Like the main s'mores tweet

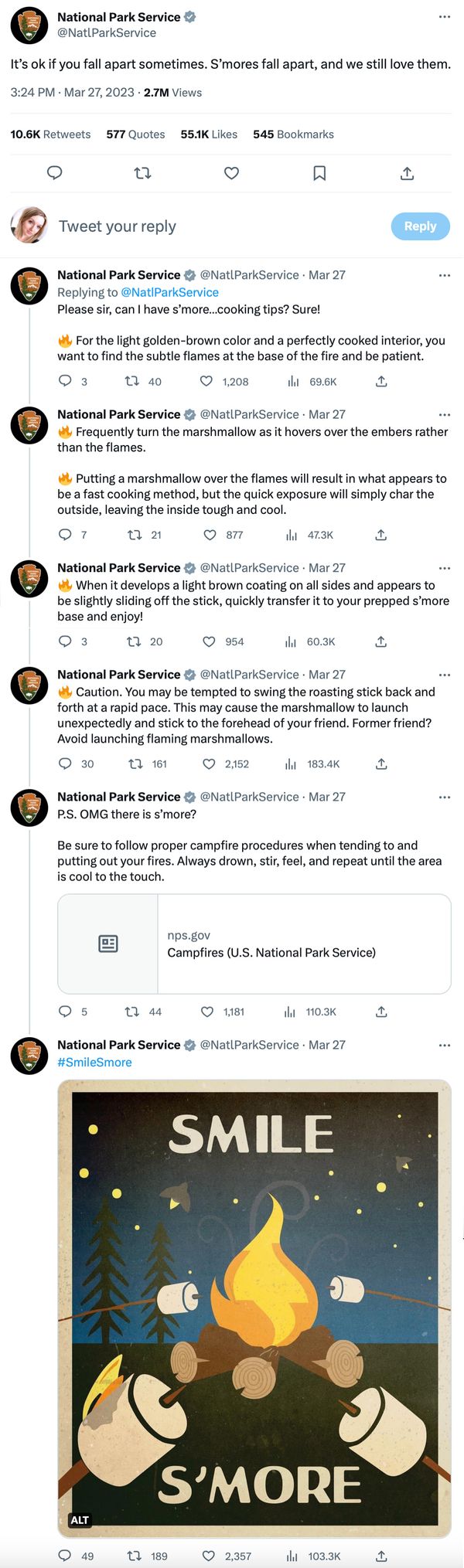click(231, 173)
